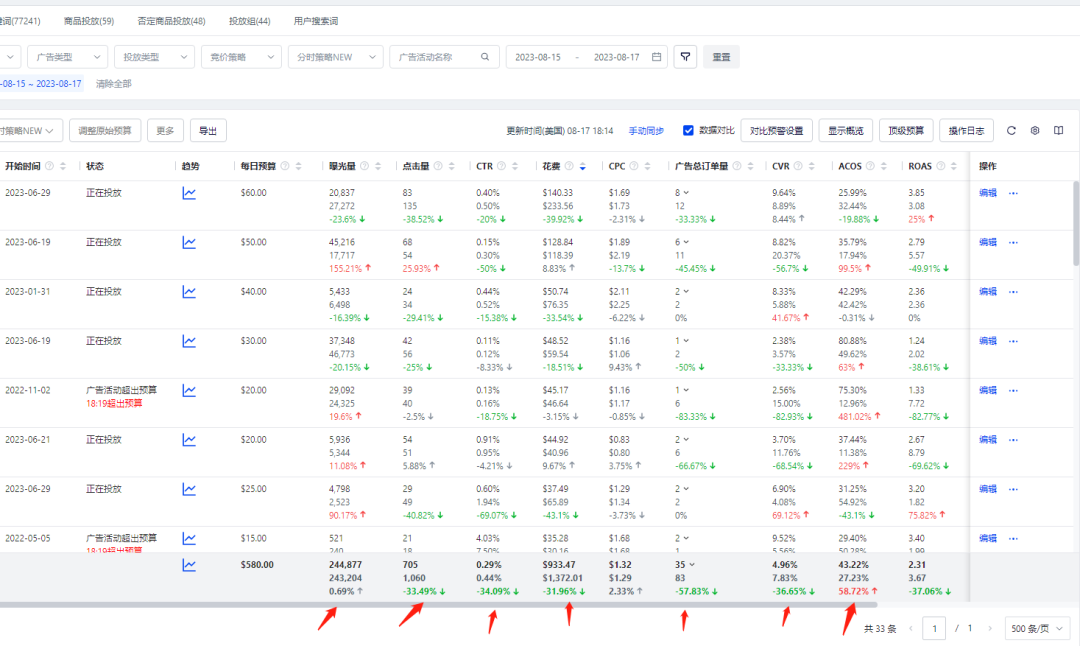The image size is (1080, 646).
Task: Click the search magnifier in 广告活动名称 field
Action: pos(485,57)
